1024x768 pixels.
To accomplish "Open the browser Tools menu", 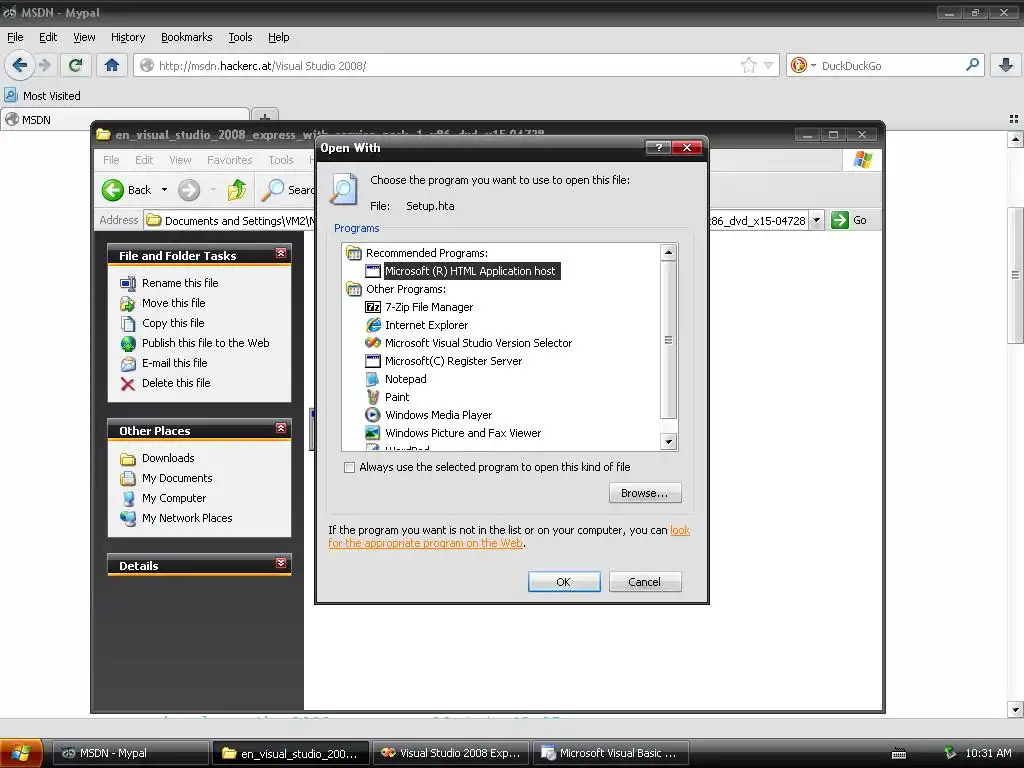I will pyautogui.click(x=240, y=37).
